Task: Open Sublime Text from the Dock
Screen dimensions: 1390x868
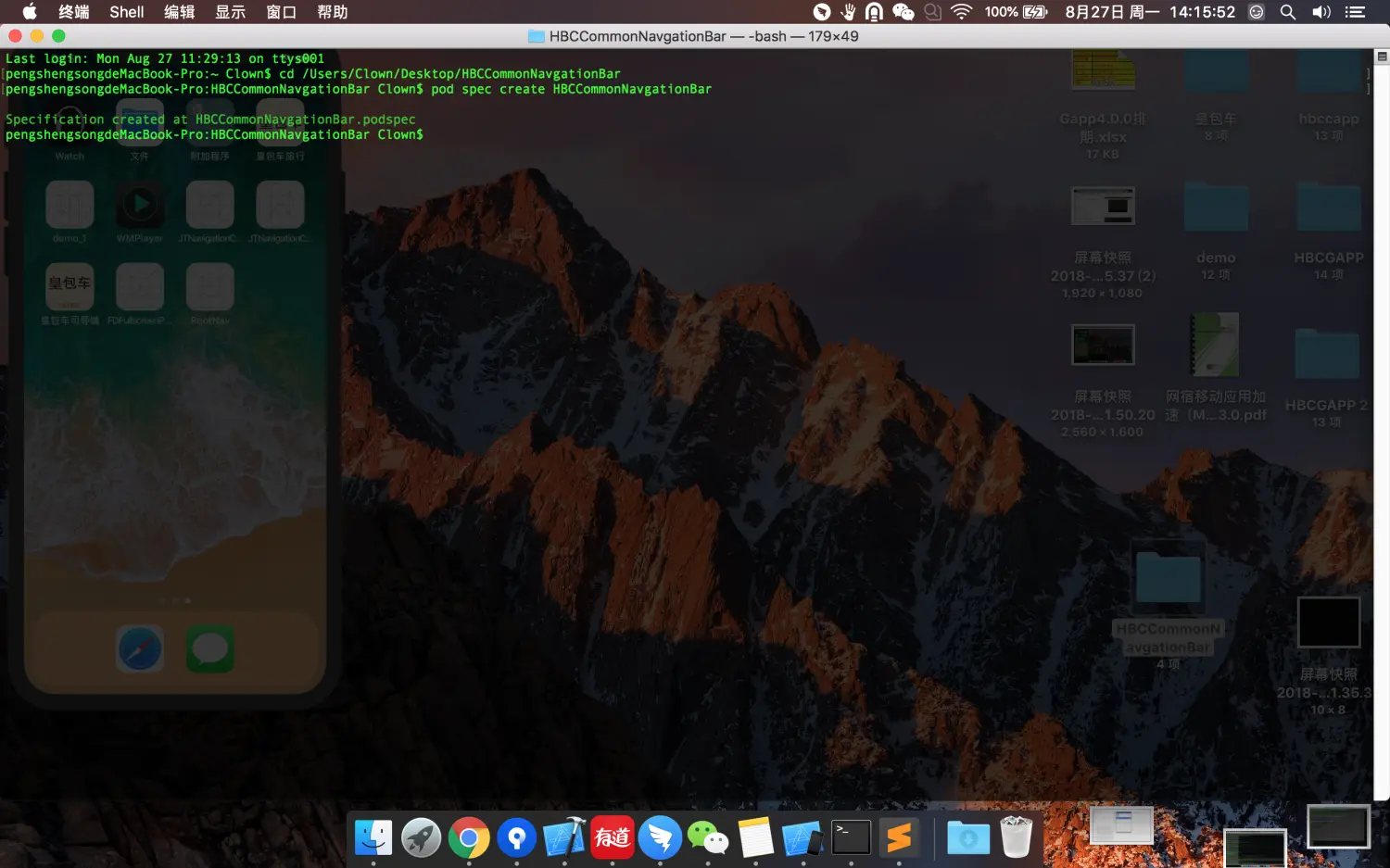Action: click(899, 837)
